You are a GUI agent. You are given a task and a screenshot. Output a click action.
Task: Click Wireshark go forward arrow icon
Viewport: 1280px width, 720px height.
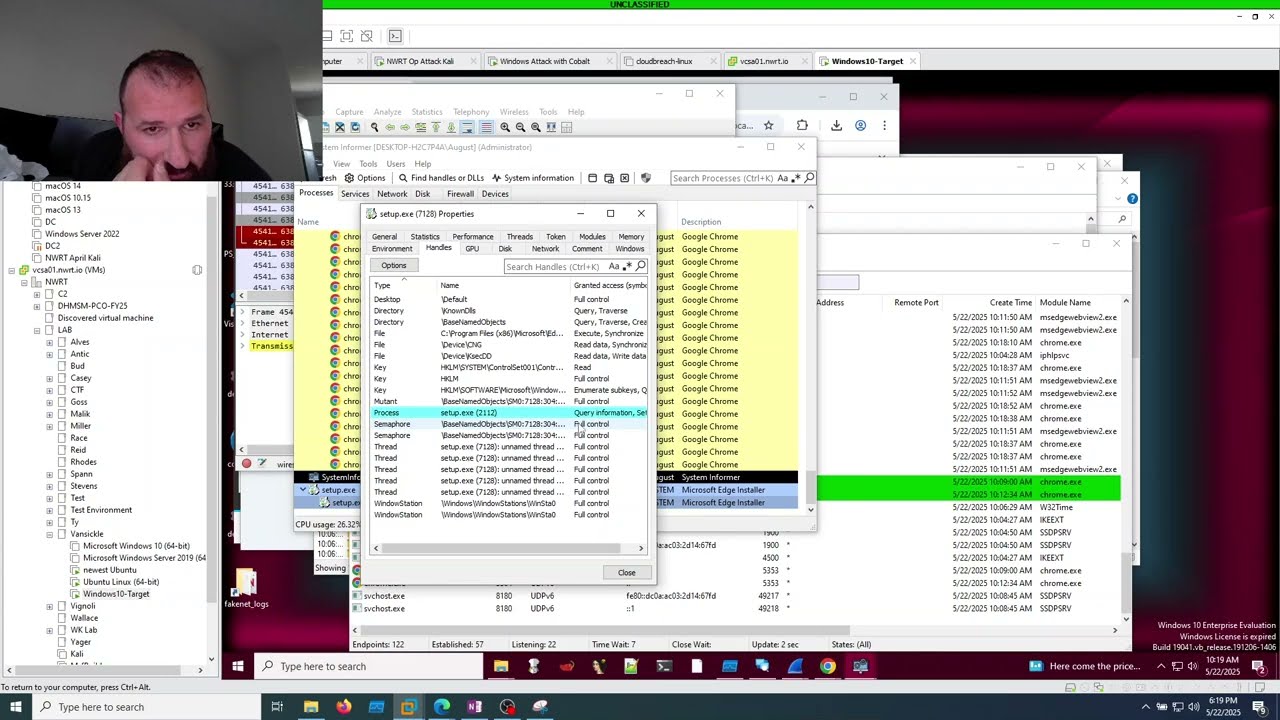click(405, 127)
